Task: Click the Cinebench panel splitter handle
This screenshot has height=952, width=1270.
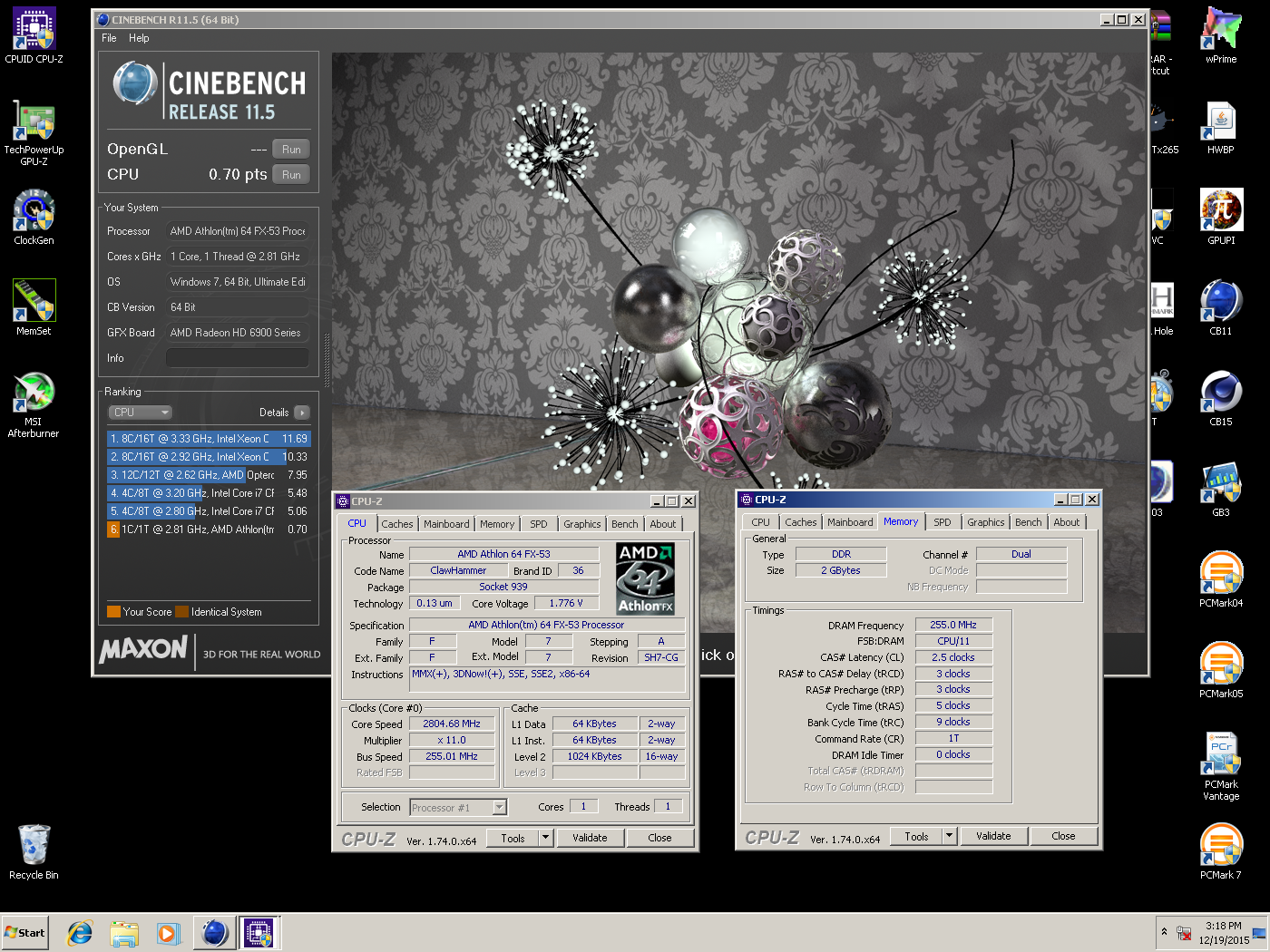Action: [327, 361]
